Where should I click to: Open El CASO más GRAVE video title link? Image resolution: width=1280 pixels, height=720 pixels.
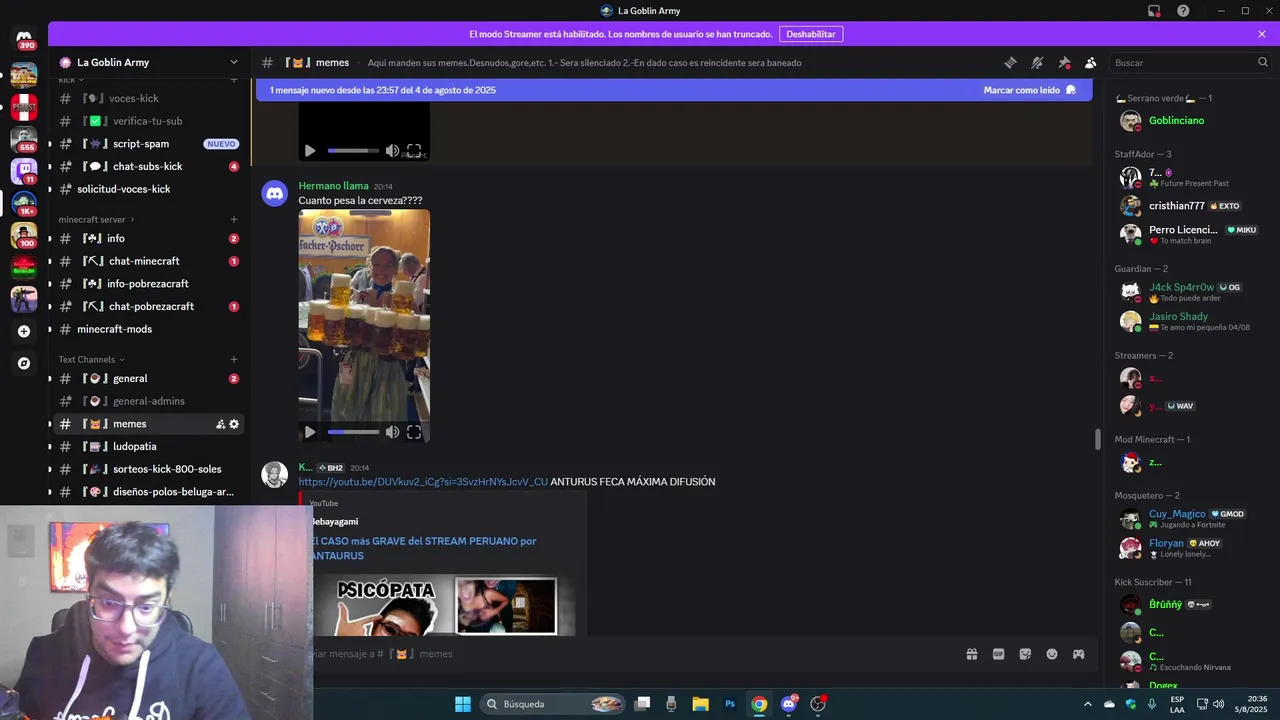[x=423, y=548]
